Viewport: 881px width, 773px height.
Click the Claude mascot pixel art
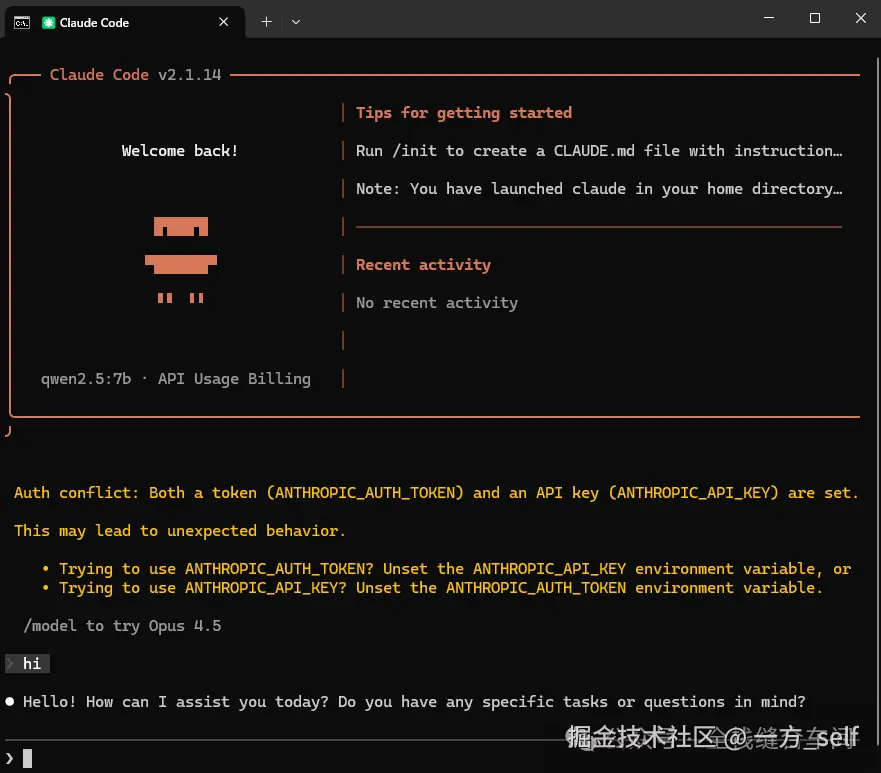pos(181,260)
